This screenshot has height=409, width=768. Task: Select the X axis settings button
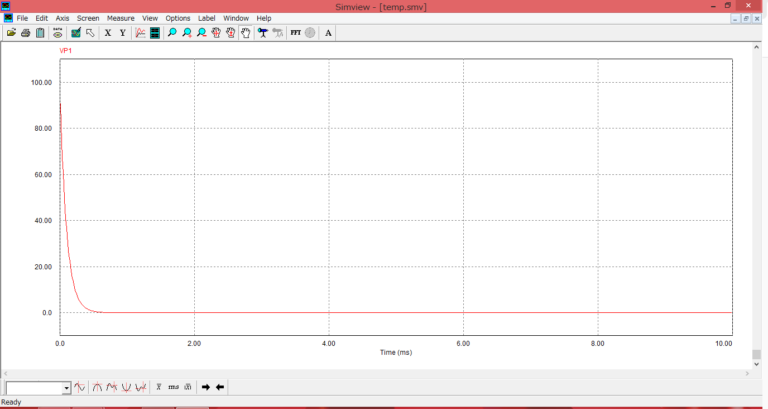(x=108, y=33)
